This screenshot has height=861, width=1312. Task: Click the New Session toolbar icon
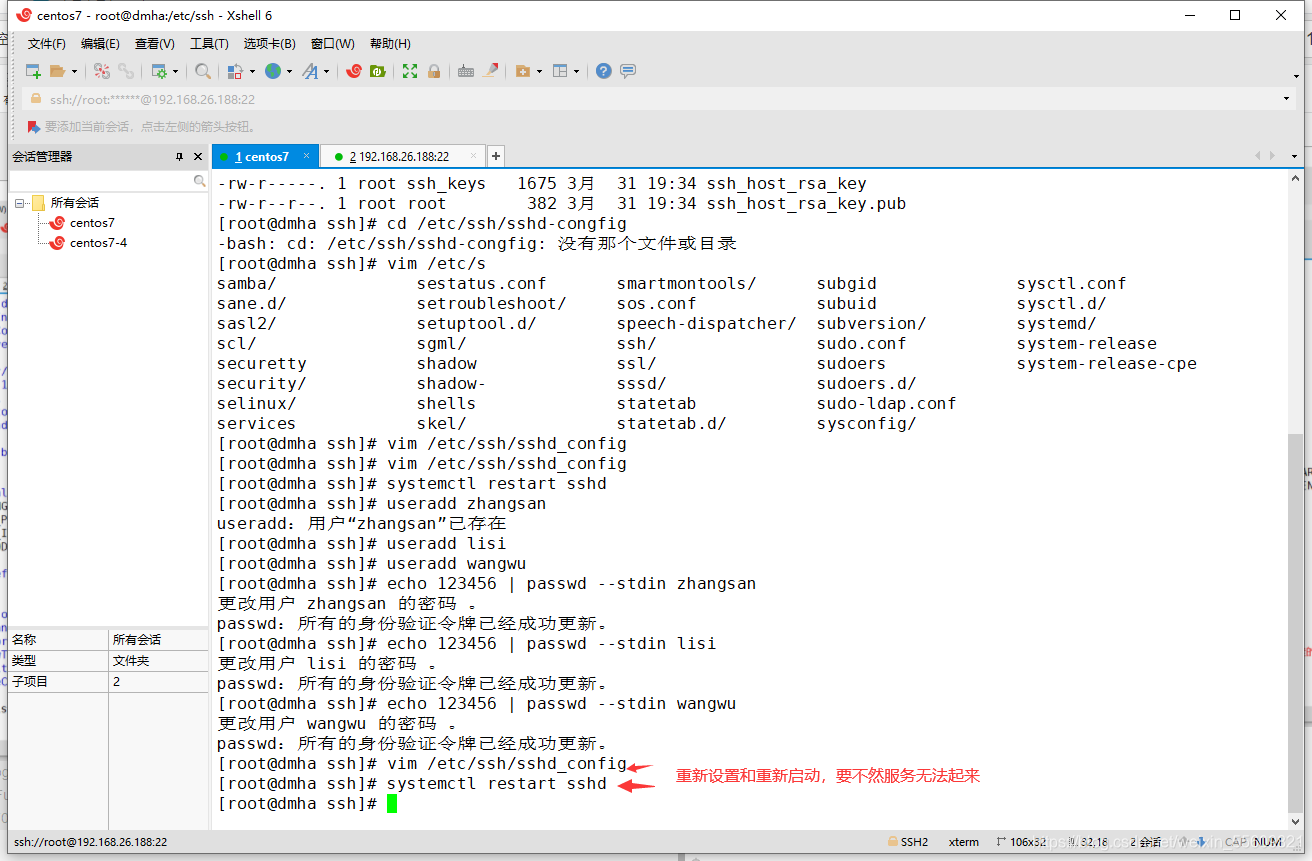pos(33,71)
